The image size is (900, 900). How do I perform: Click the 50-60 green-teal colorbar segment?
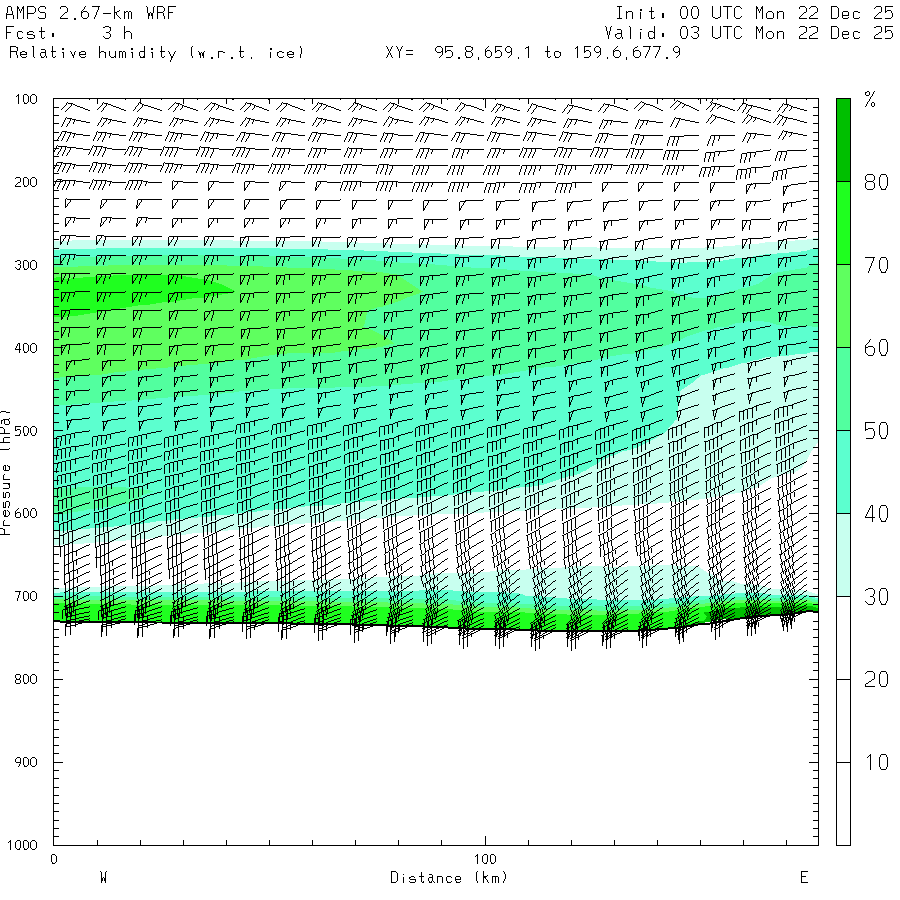pyautogui.click(x=843, y=389)
